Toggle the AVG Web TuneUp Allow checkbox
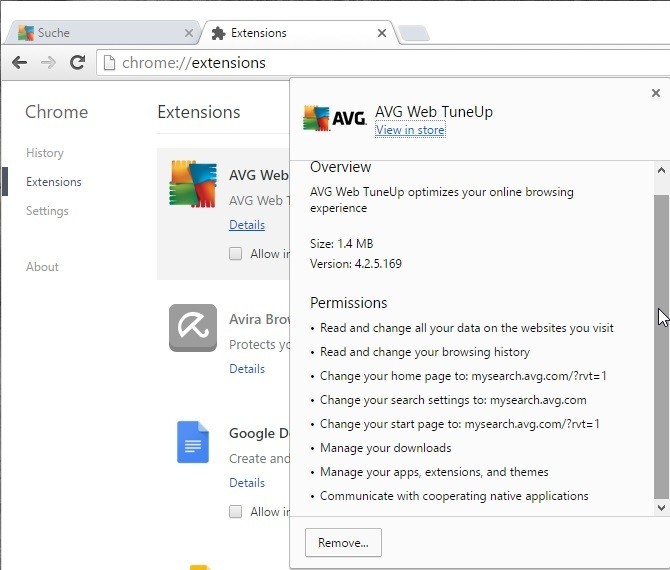This screenshot has width=670, height=570. (235, 254)
